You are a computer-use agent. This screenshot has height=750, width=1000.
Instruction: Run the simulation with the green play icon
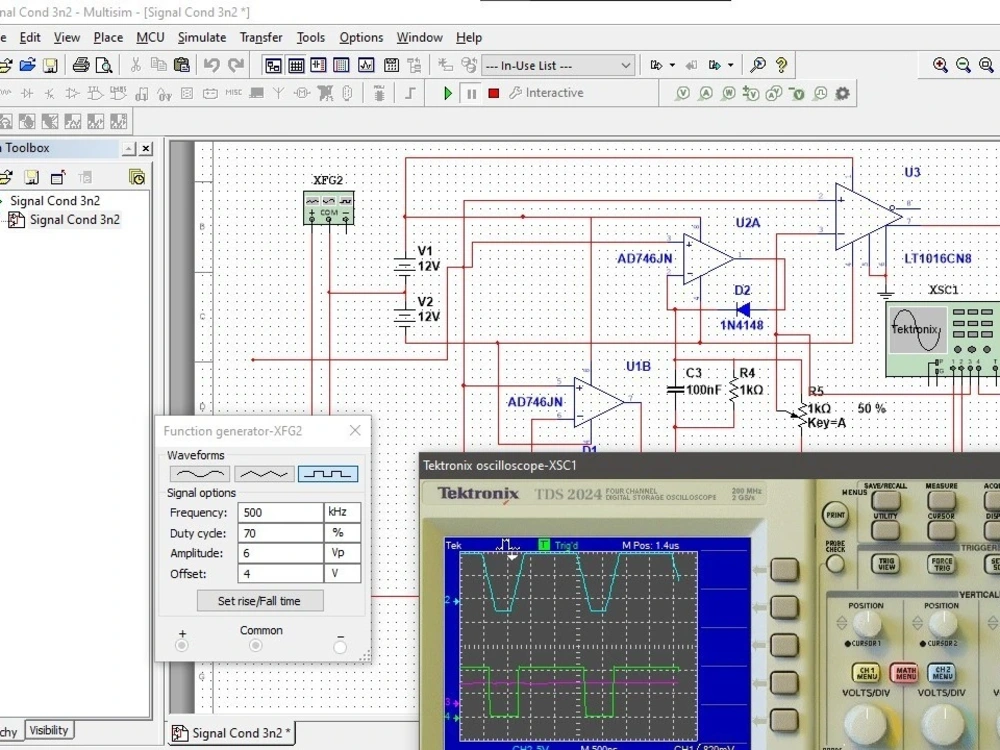pyautogui.click(x=447, y=93)
